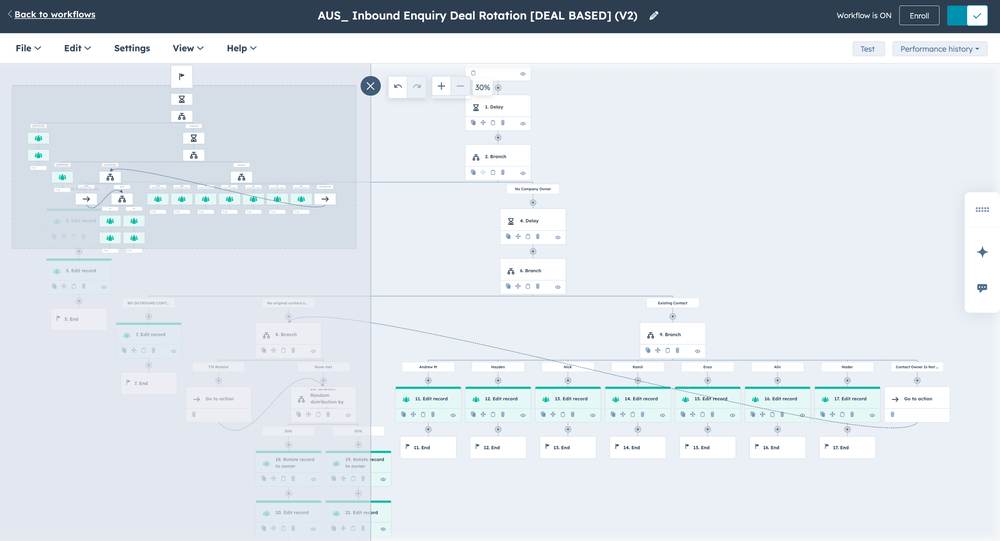Zoom in with the plus button

click(441, 86)
